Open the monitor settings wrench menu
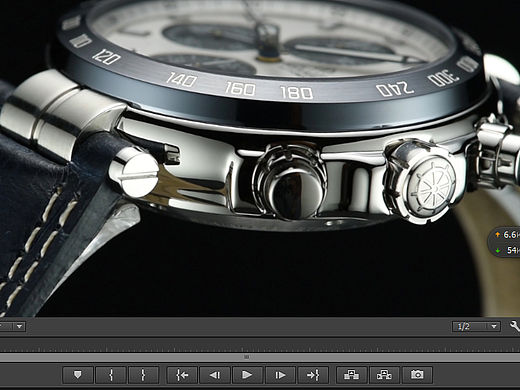 [514, 326]
